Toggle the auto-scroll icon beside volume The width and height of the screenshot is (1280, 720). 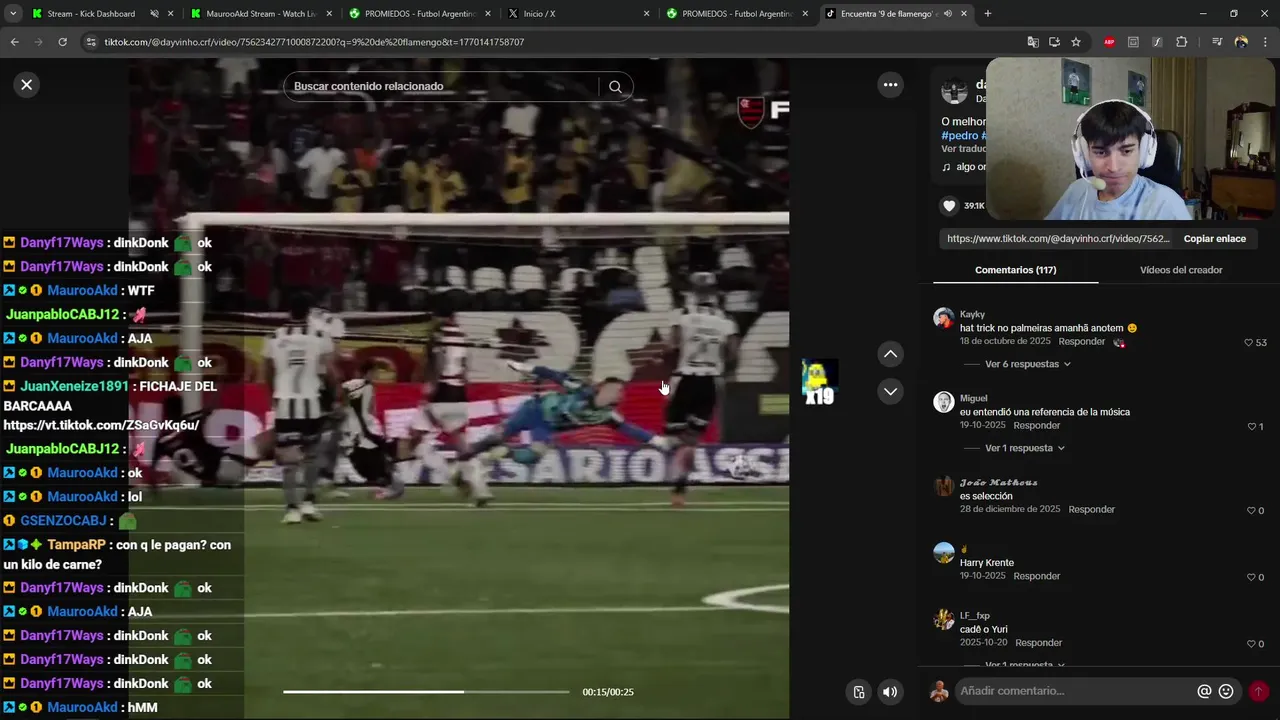(858, 692)
